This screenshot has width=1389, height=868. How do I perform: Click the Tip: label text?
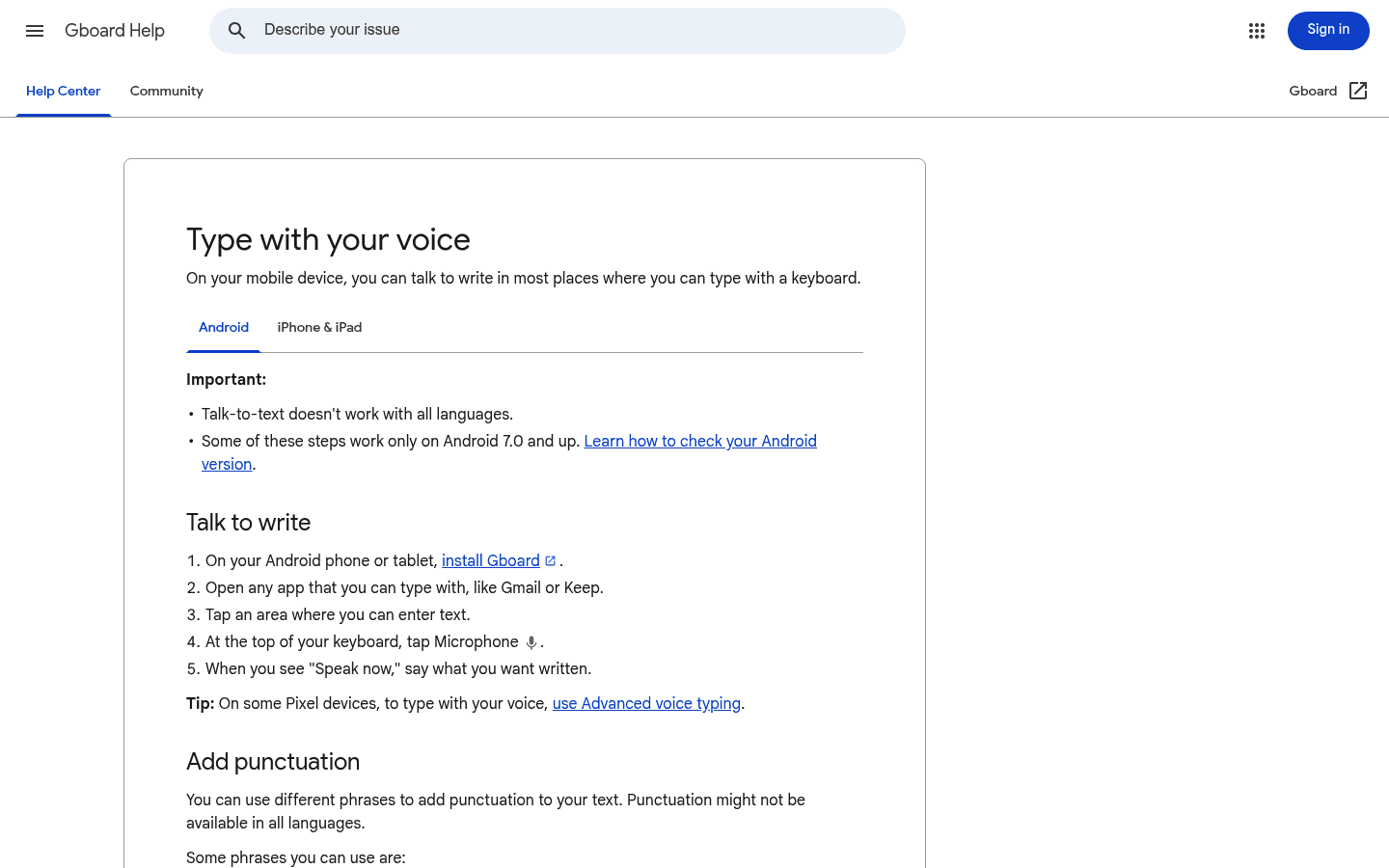click(x=200, y=704)
